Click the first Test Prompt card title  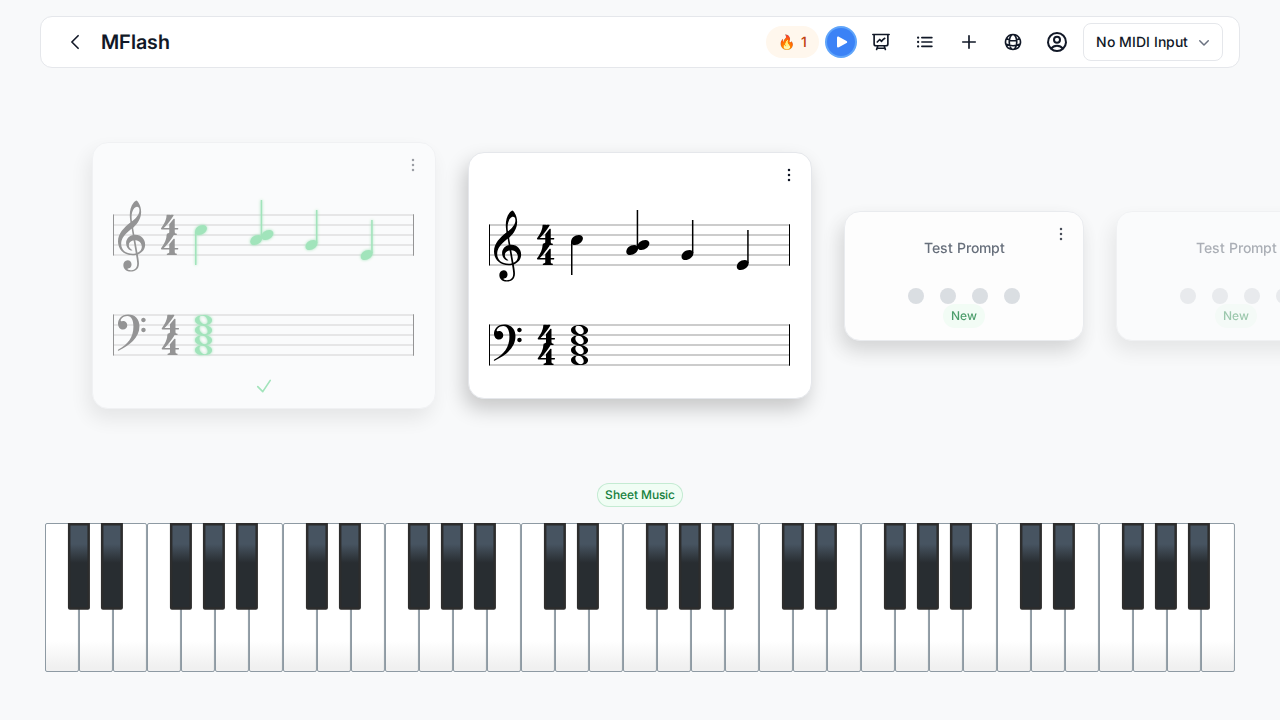click(x=964, y=248)
